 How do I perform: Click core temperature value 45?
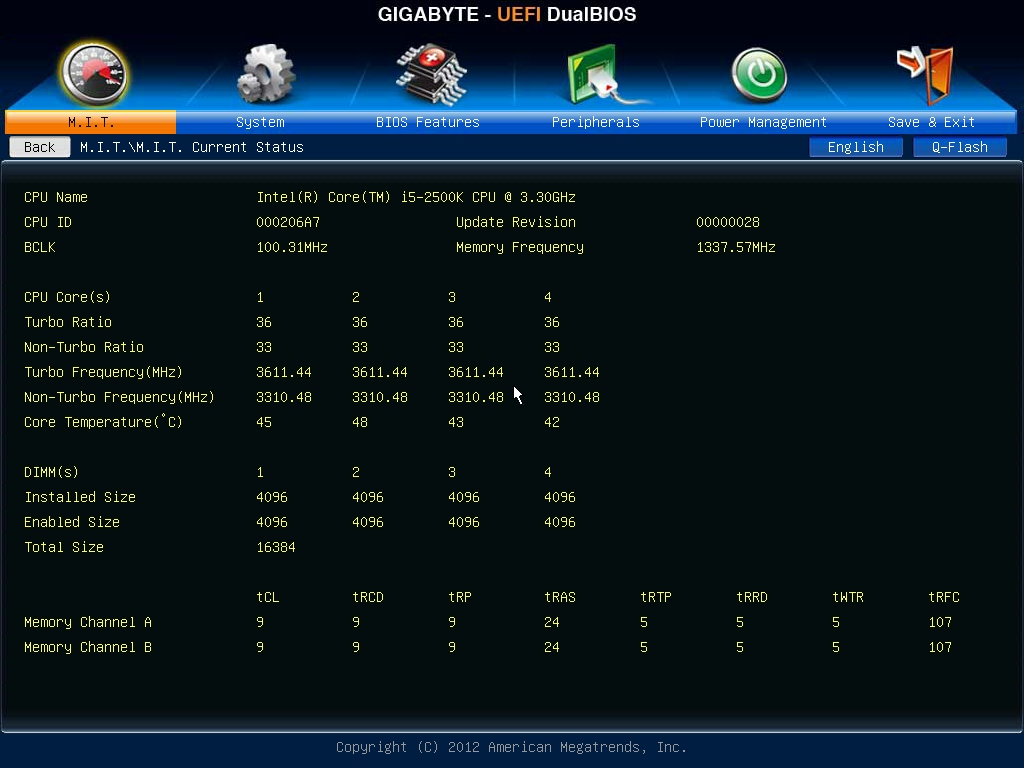[x=264, y=422]
